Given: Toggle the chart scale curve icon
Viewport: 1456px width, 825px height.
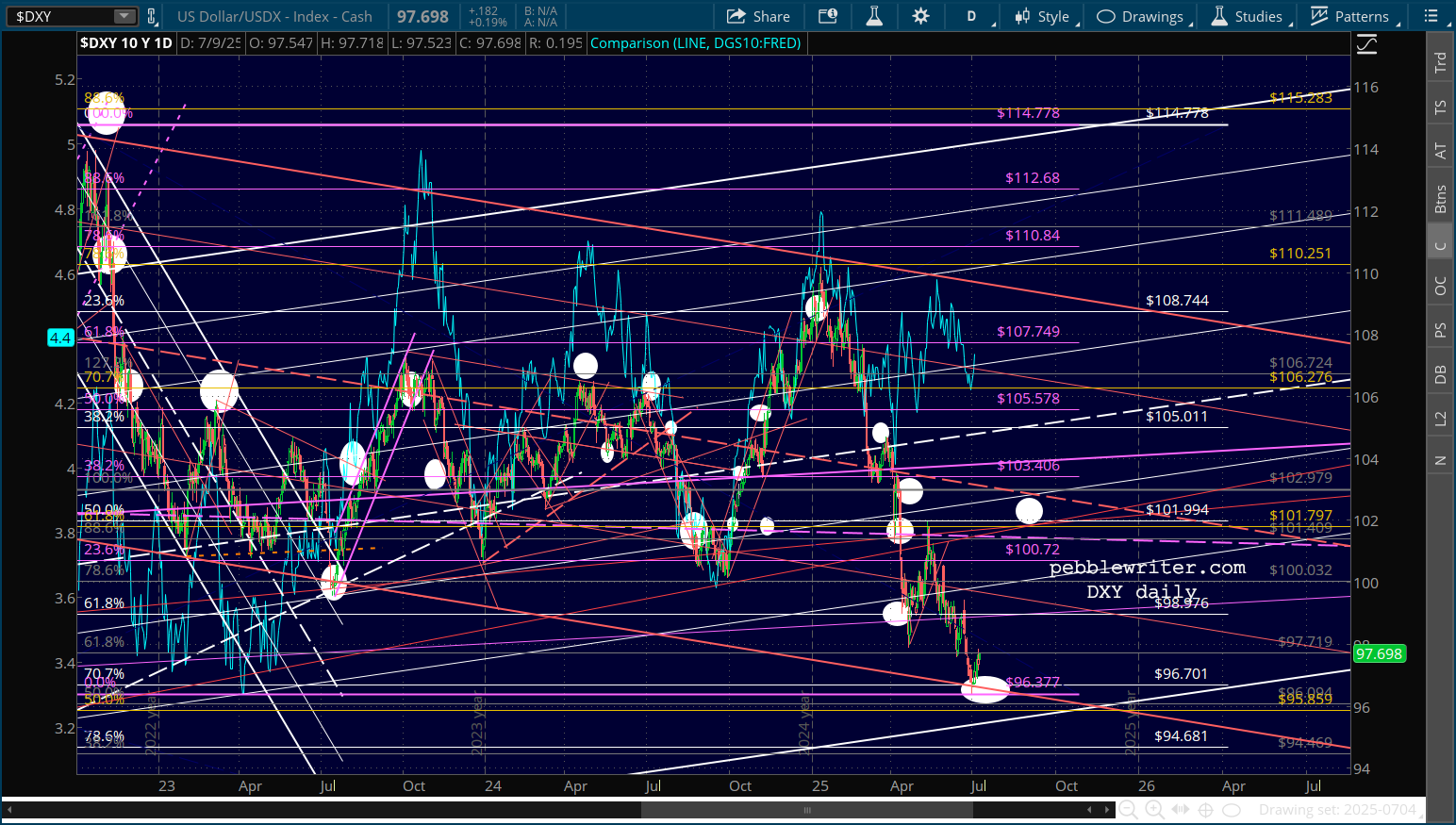Looking at the screenshot, I should [x=1365, y=44].
